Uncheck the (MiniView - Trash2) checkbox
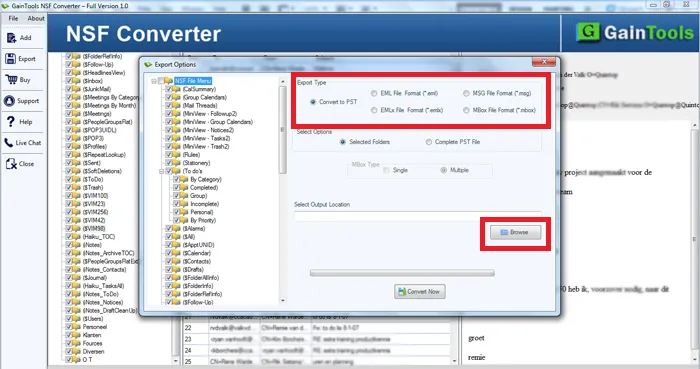This screenshot has width=700, height=369. (169, 146)
